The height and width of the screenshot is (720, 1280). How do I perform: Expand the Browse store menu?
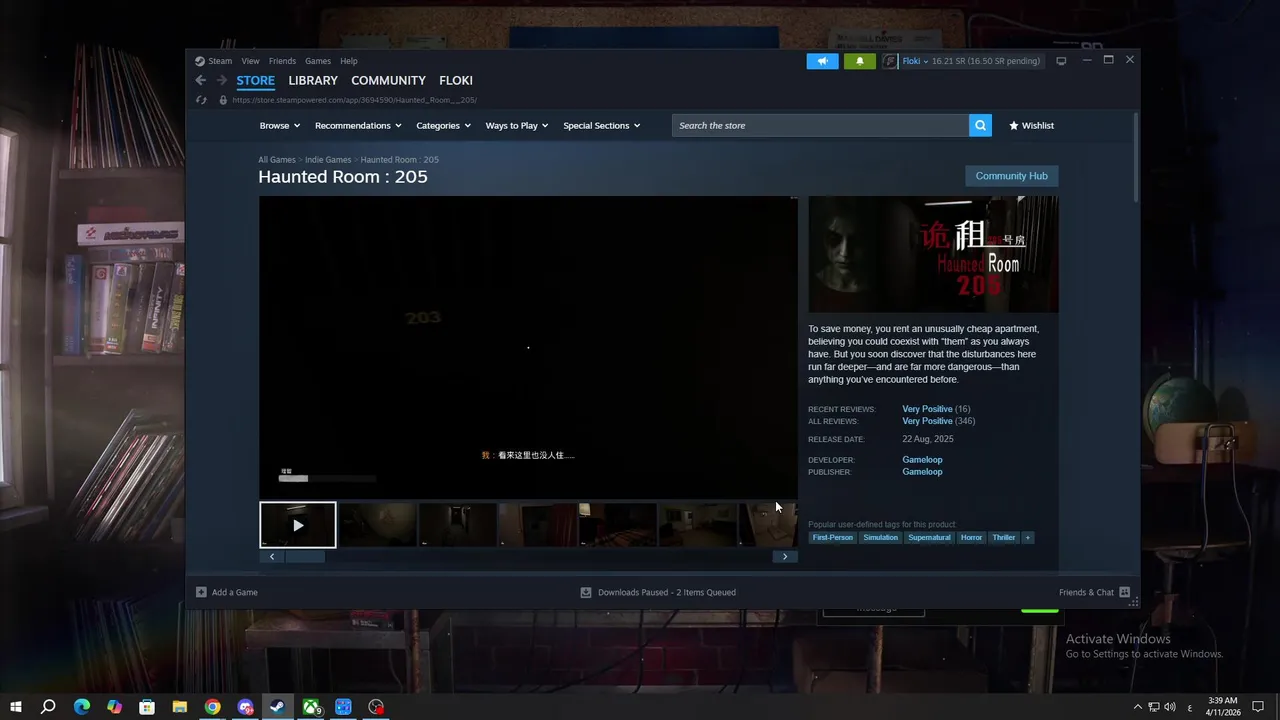(279, 125)
